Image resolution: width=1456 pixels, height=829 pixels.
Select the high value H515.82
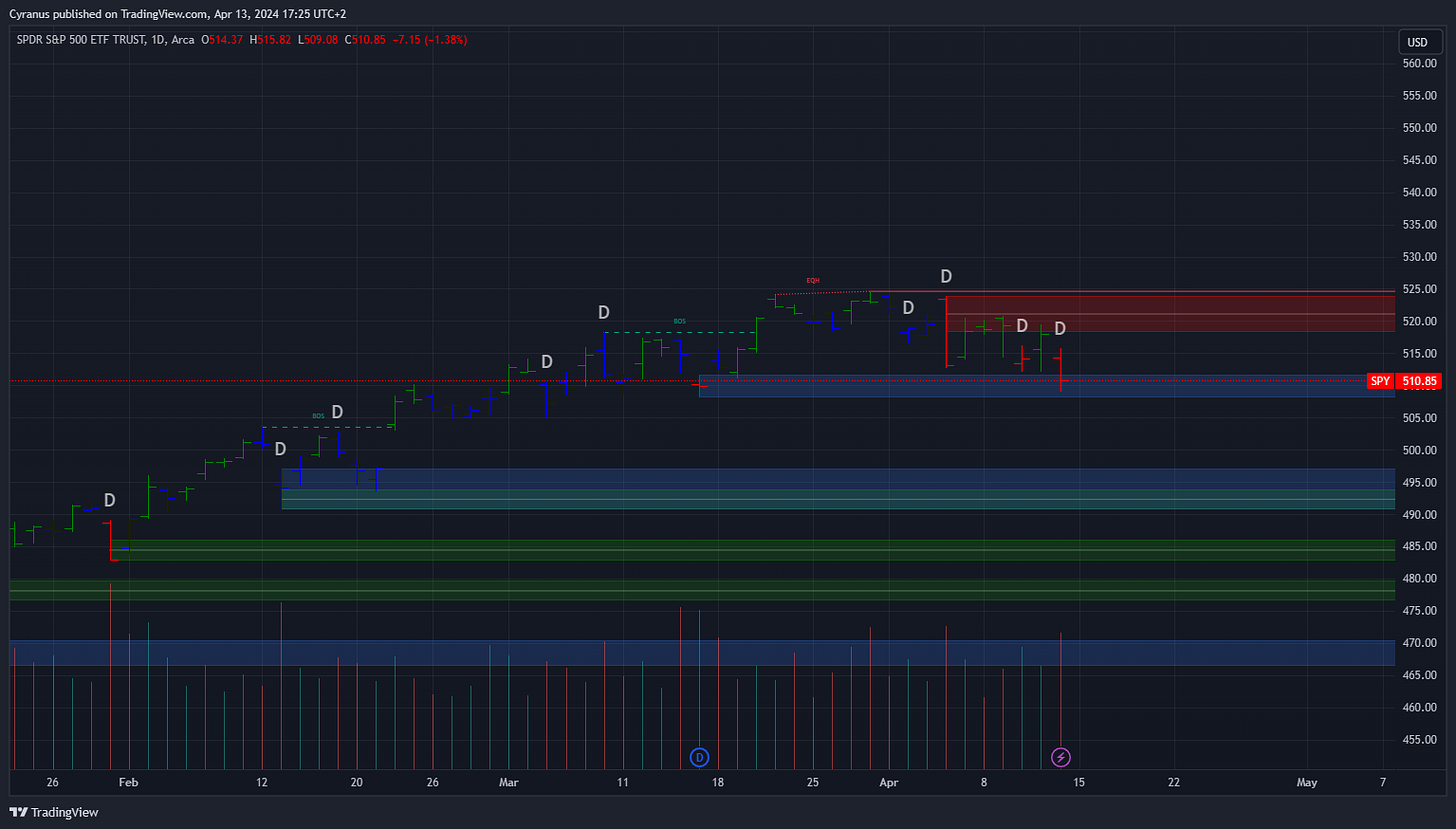pos(270,40)
